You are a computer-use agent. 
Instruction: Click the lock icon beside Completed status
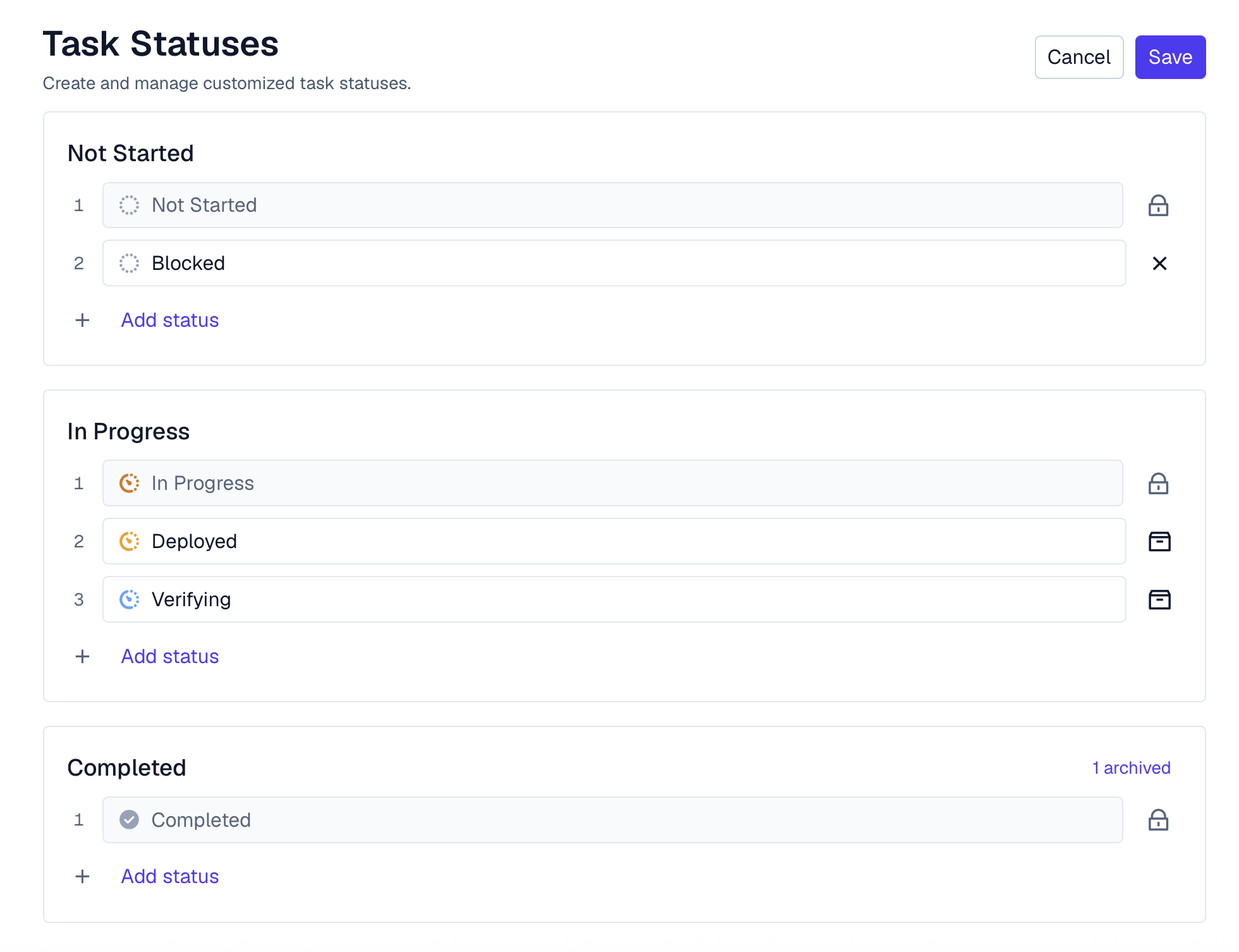tap(1158, 820)
